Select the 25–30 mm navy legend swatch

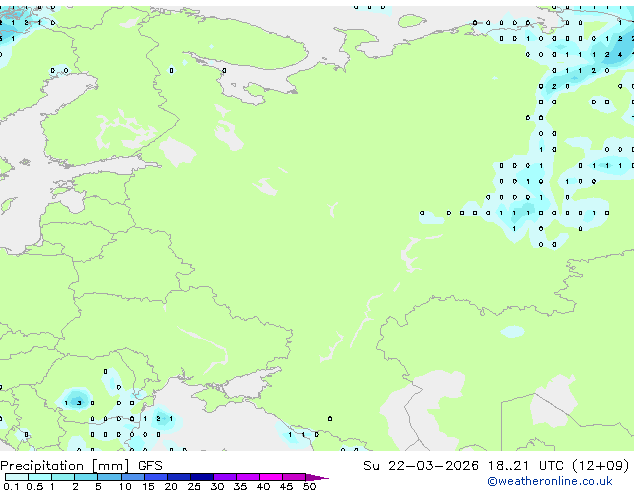point(202,477)
